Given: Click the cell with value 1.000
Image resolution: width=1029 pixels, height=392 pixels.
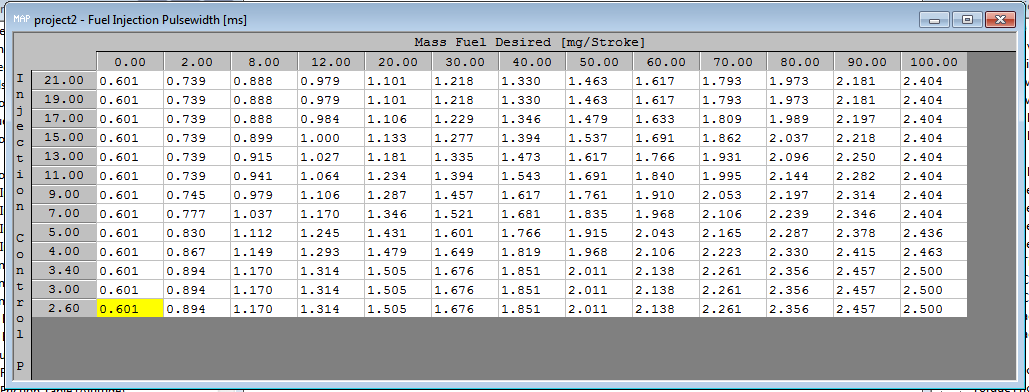Looking at the screenshot, I should click(x=331, y=138).
